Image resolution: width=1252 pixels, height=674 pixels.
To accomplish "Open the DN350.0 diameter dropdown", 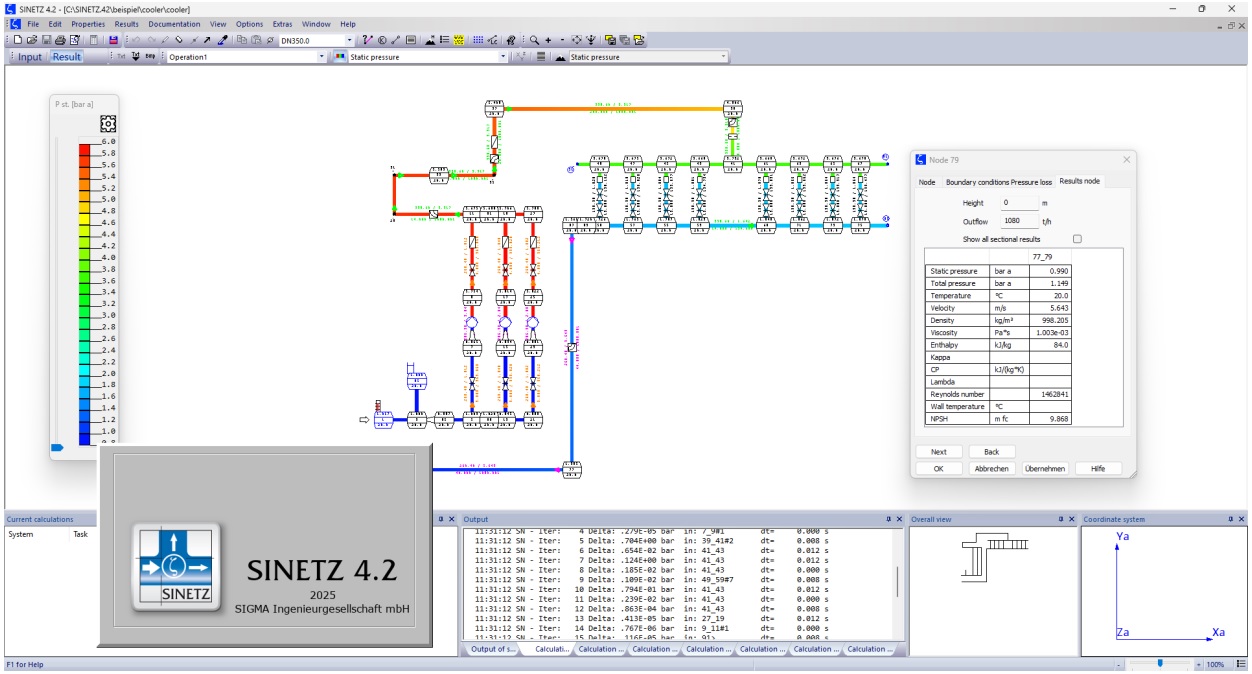I will (349, 40).
